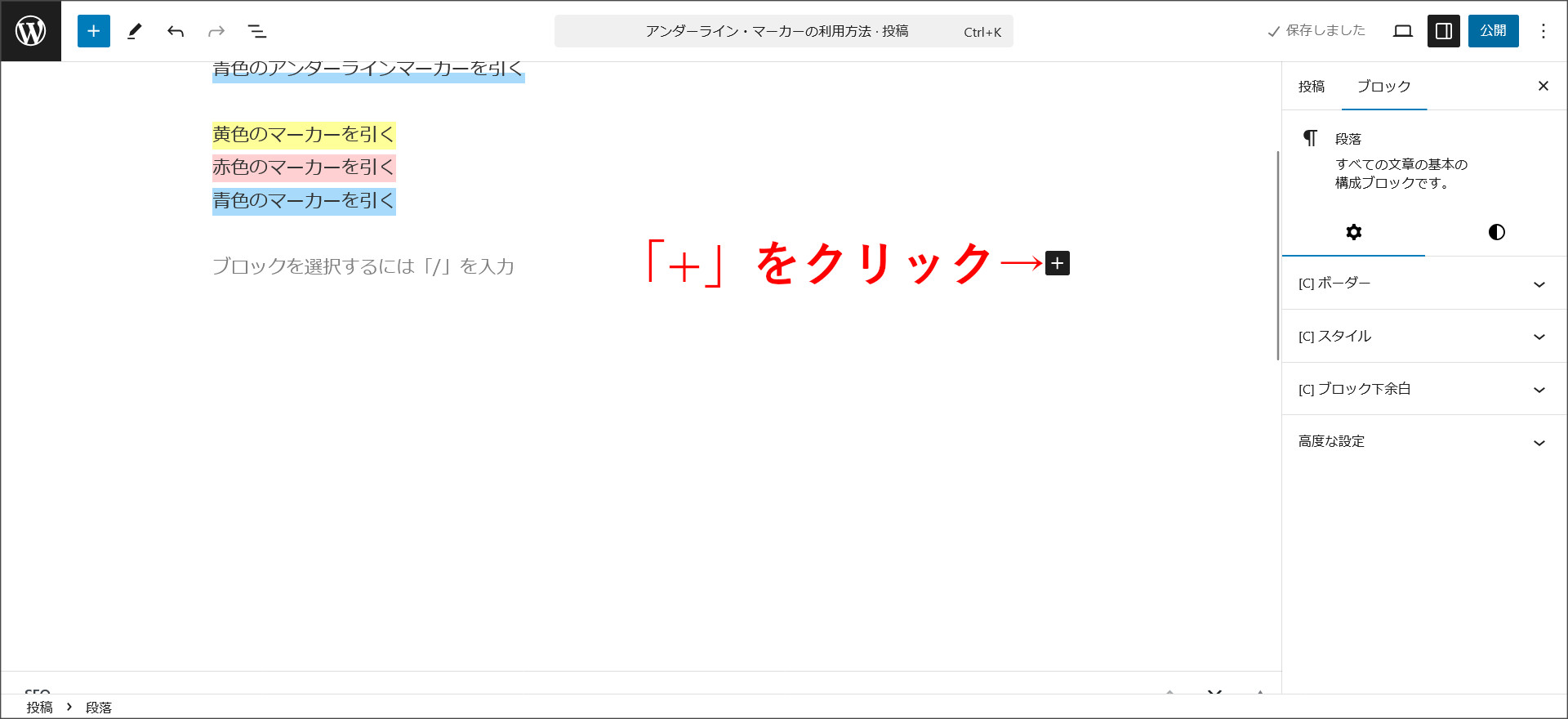Open command palette via the title bar

pos(784,31)
